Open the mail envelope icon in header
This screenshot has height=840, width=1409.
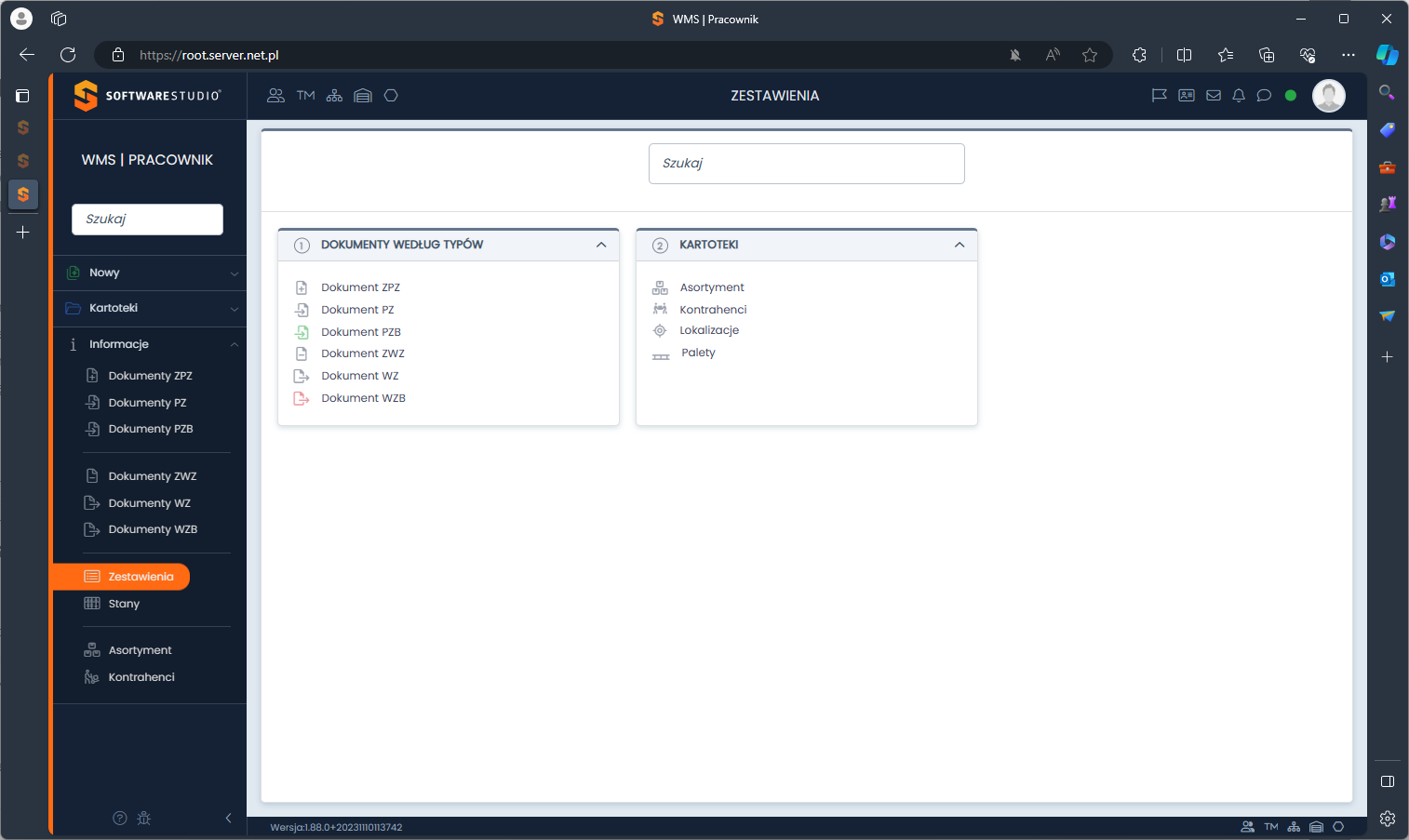click(x=1214, y=95)
